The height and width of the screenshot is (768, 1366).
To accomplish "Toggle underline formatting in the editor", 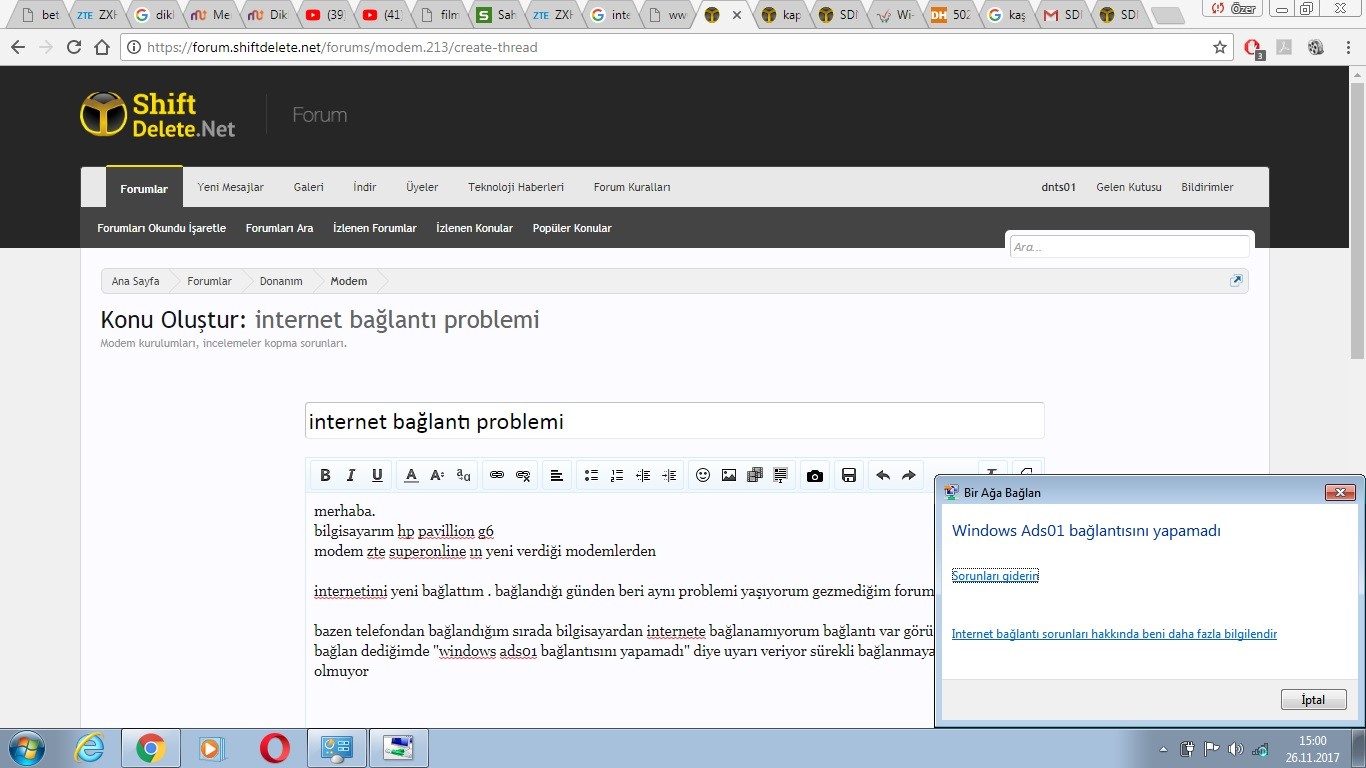I will point(377,476).
